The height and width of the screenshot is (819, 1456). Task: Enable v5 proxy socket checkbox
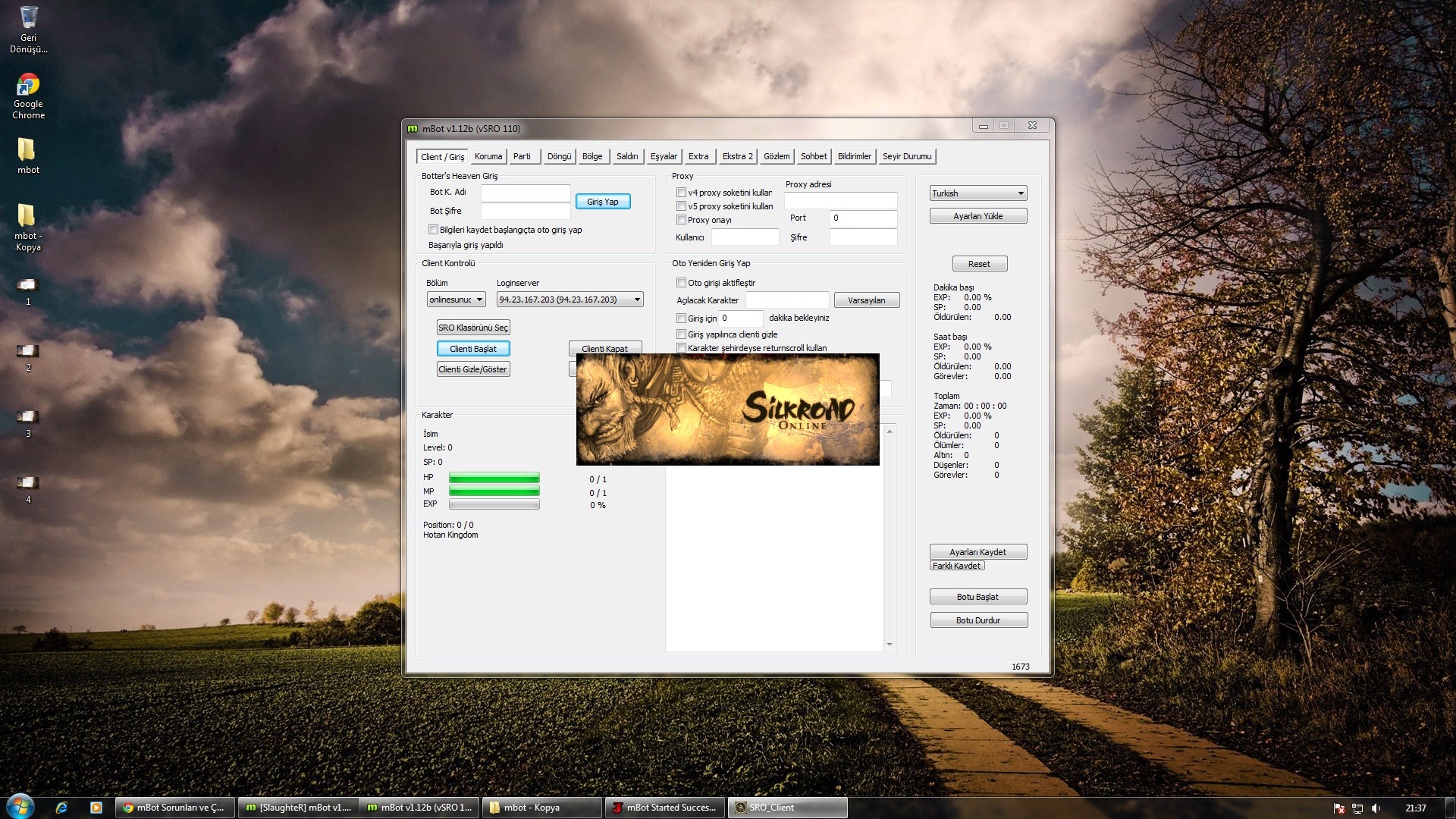[681, 206]
